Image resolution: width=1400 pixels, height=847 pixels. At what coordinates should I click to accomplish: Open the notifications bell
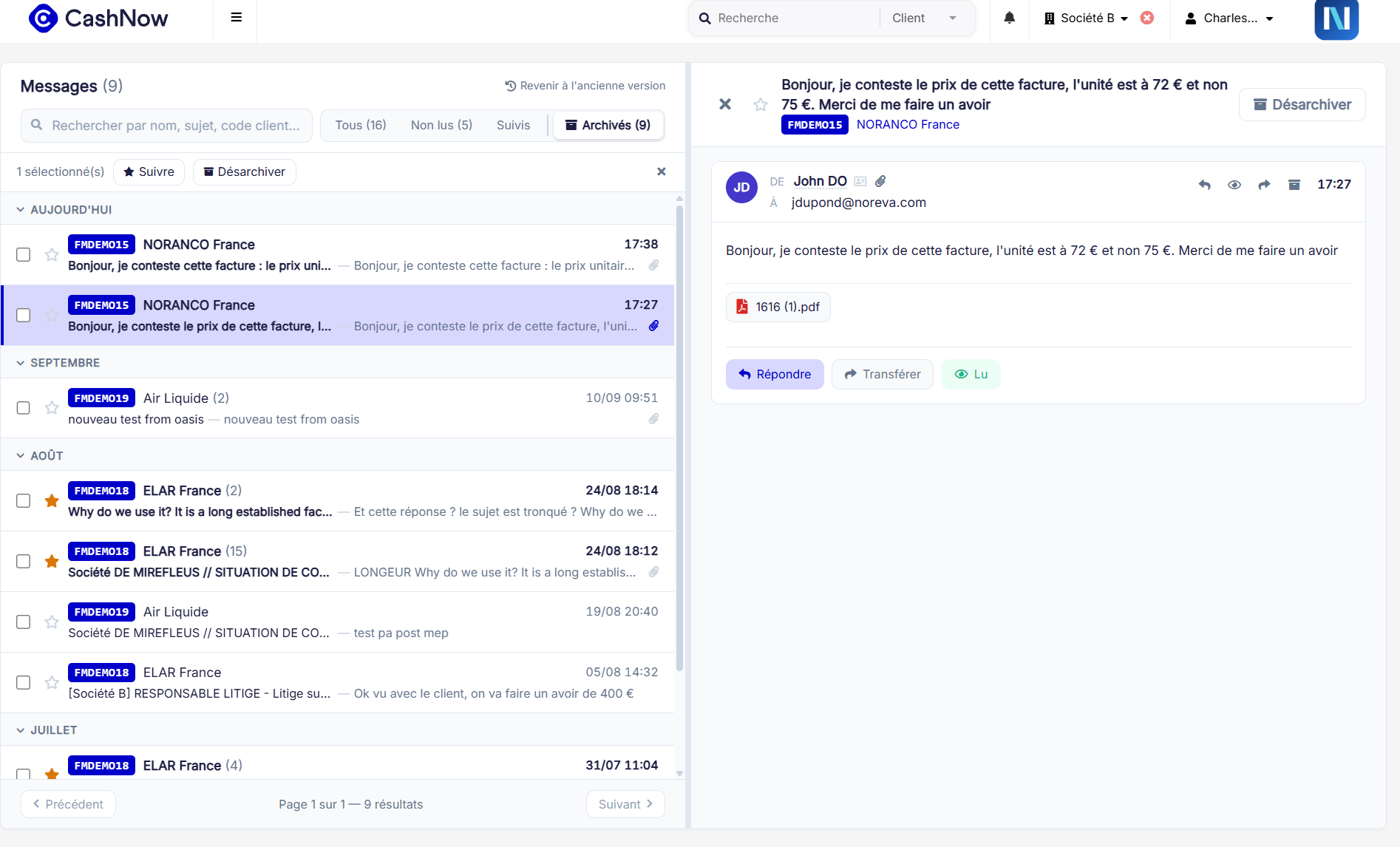click(x=1009, y=18)
